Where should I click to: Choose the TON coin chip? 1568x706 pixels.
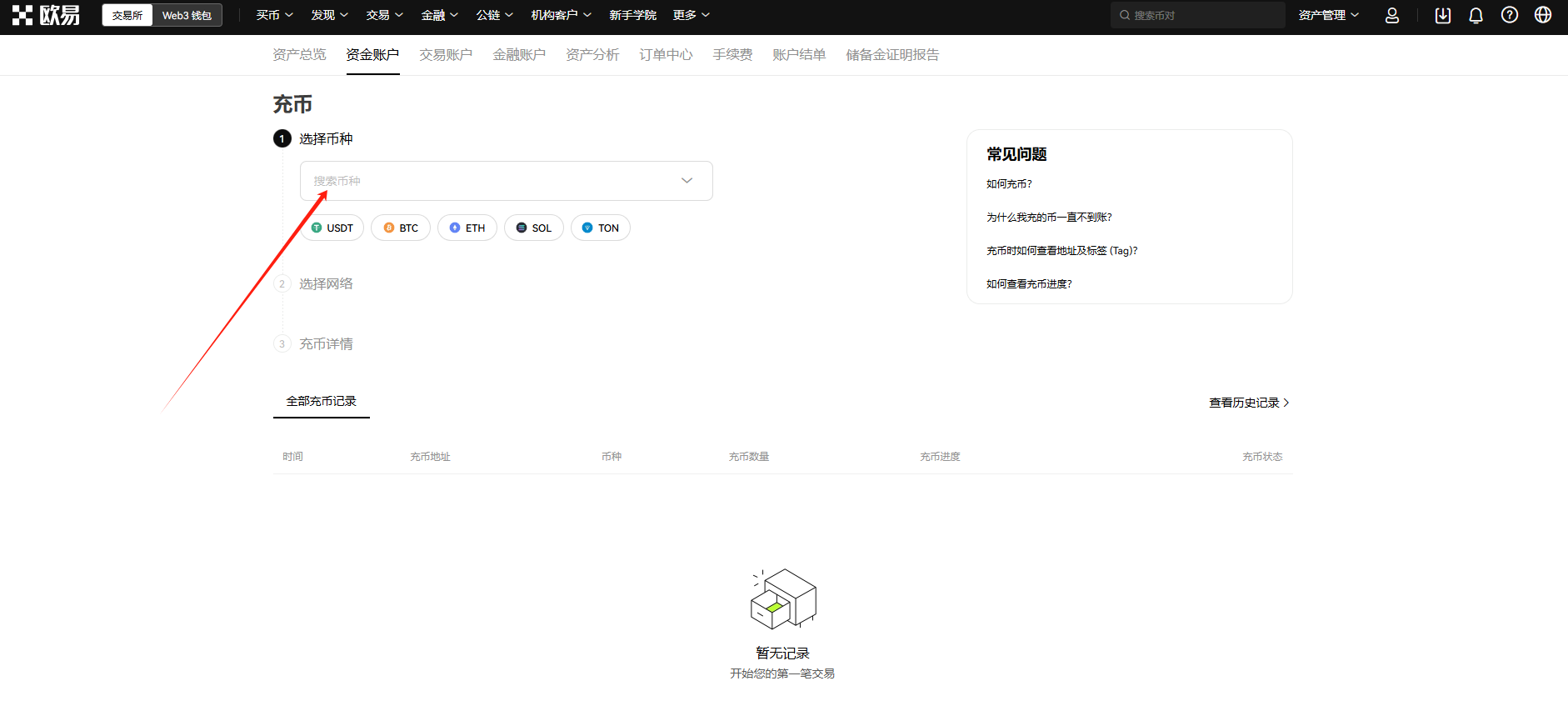click(x=600, y=228)
